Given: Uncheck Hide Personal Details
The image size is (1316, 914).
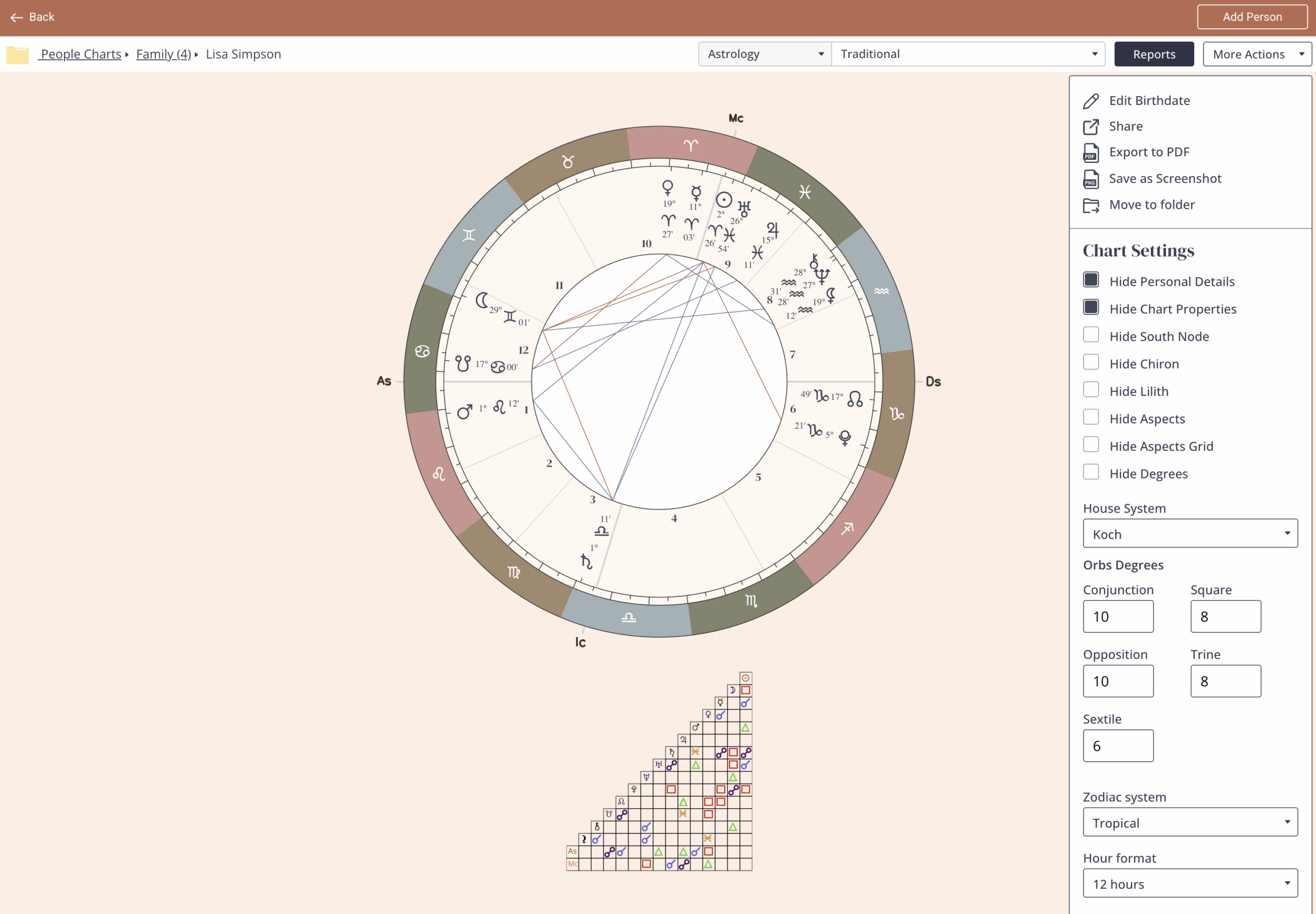Looking at the screenshot, I should click(1090, 280).
